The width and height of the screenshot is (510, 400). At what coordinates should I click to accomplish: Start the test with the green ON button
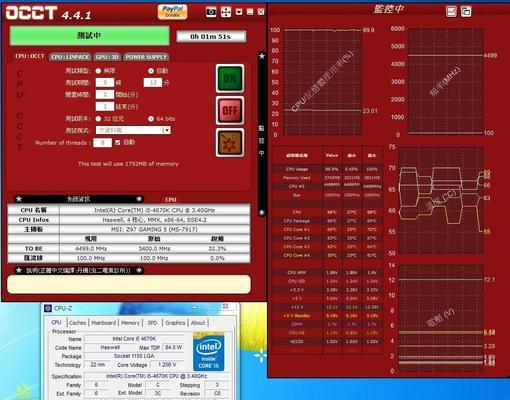pyautogui.click(x=230, y=78)
